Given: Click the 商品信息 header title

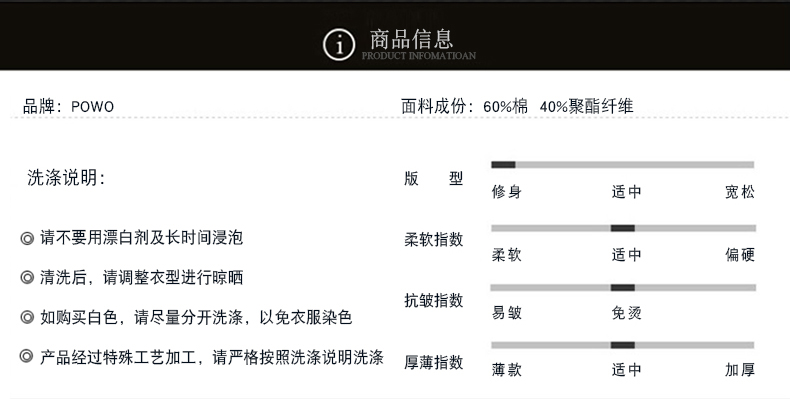Looking at the screenshot, I should pos(411,39).
